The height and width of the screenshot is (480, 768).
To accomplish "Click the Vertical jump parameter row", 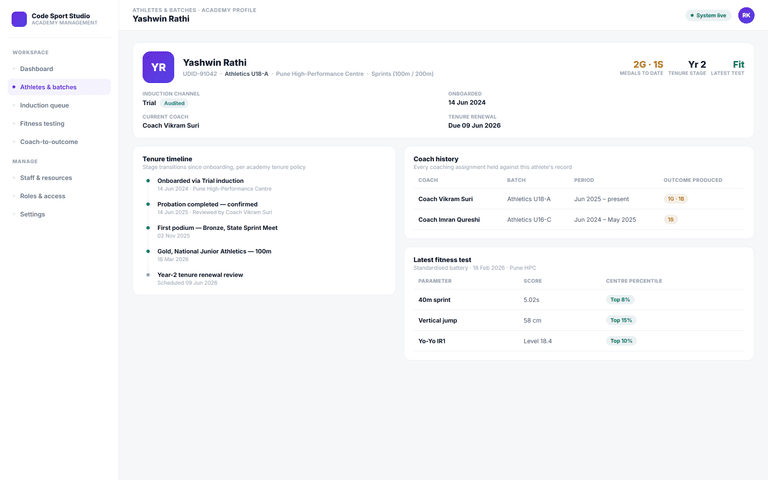I will [579, 320].
